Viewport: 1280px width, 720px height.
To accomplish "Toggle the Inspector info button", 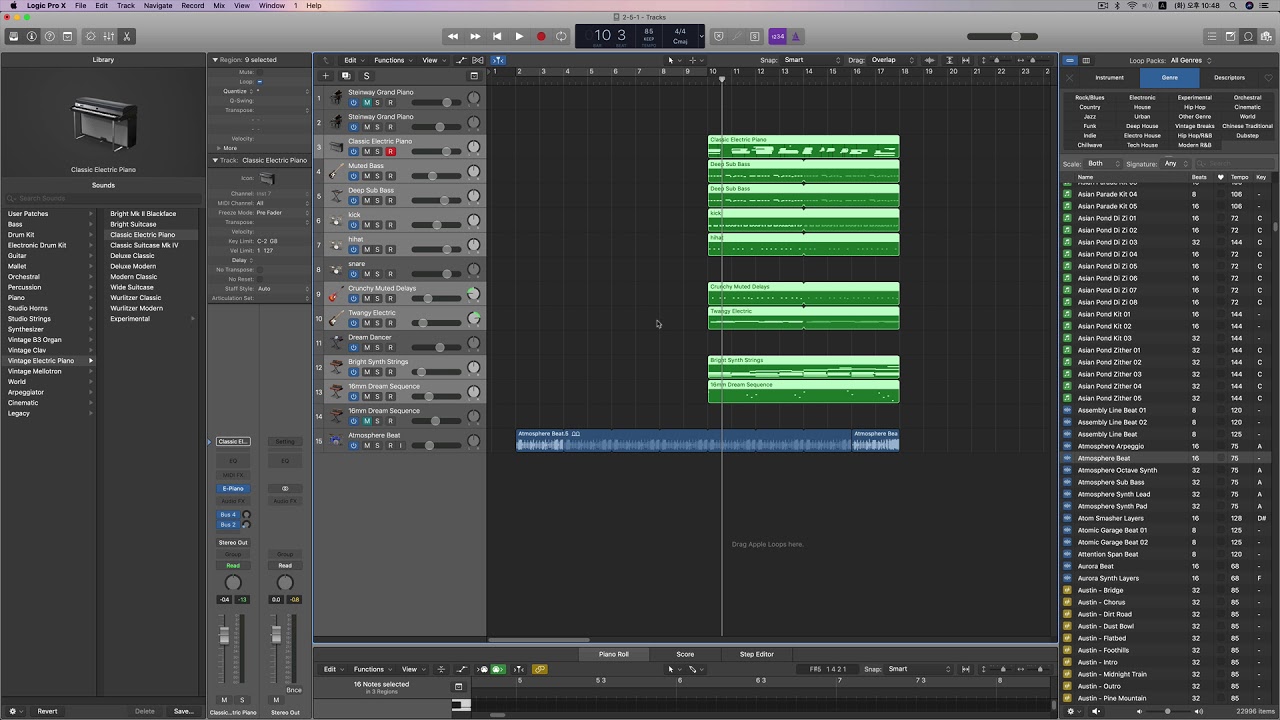I will pos(31,37).
